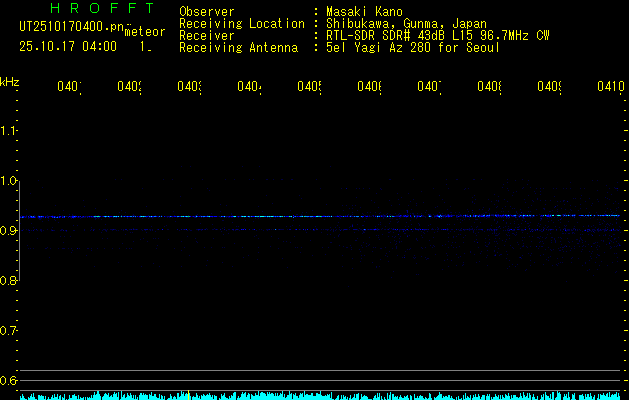
Task: Select the RTL-SDR SDR# 43dB receiver details
Action: coord(438,36)
